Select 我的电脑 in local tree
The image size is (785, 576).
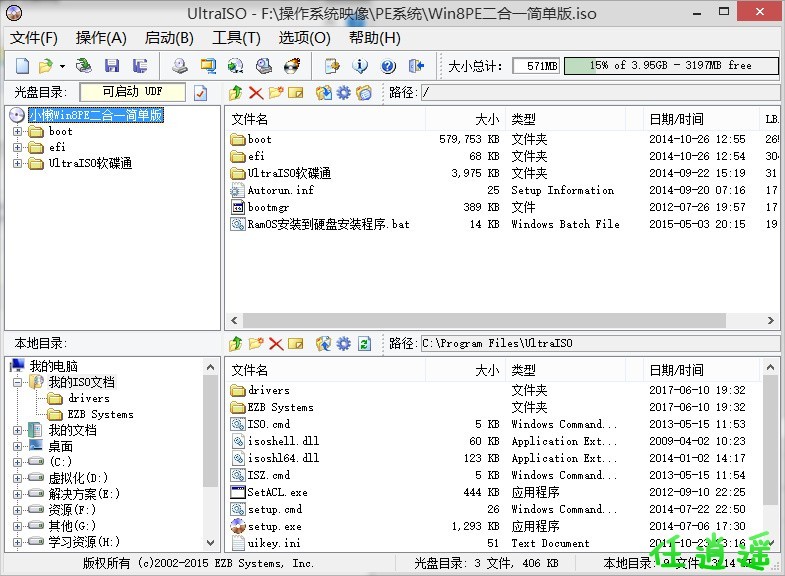click(53, 366)
